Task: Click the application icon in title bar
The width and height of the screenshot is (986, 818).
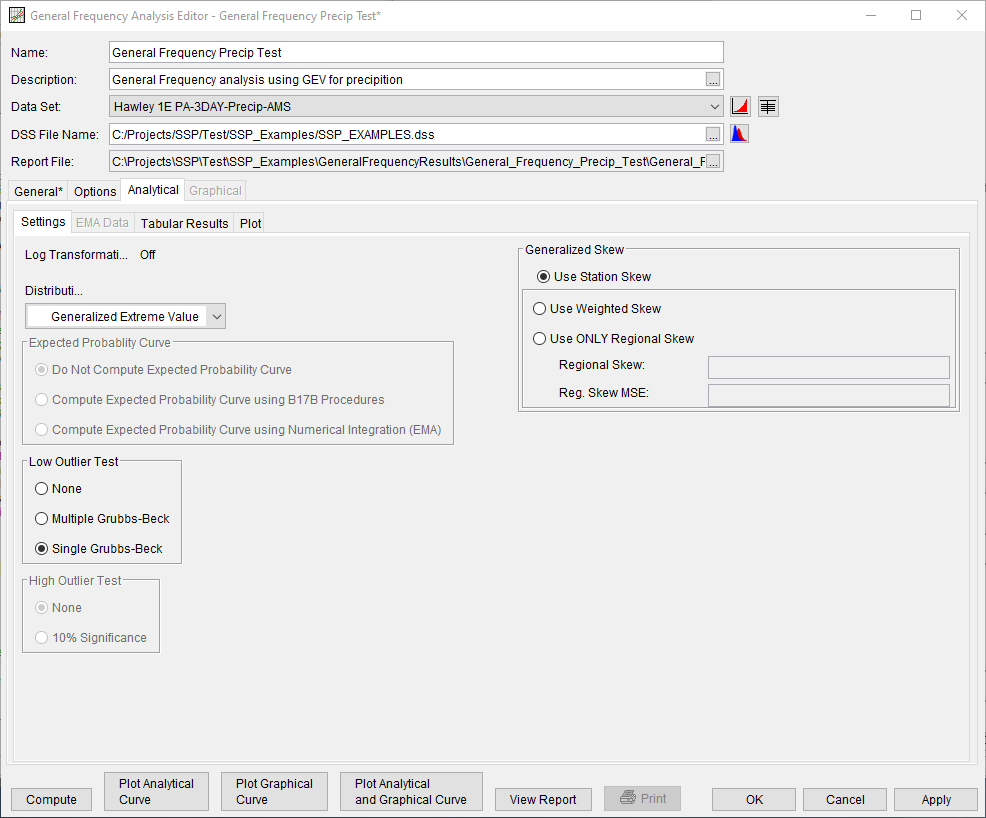Action: pyautogui.click(x=16, y=16)
